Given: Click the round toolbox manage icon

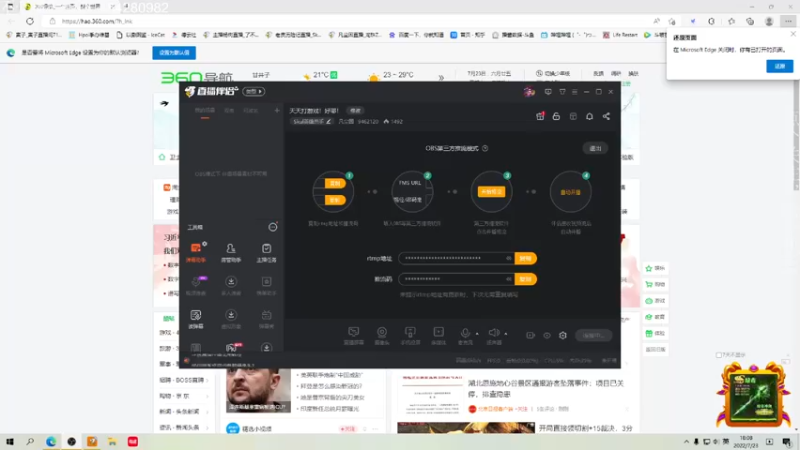Looking at the screenshot, I should click(x=273, y=227).
